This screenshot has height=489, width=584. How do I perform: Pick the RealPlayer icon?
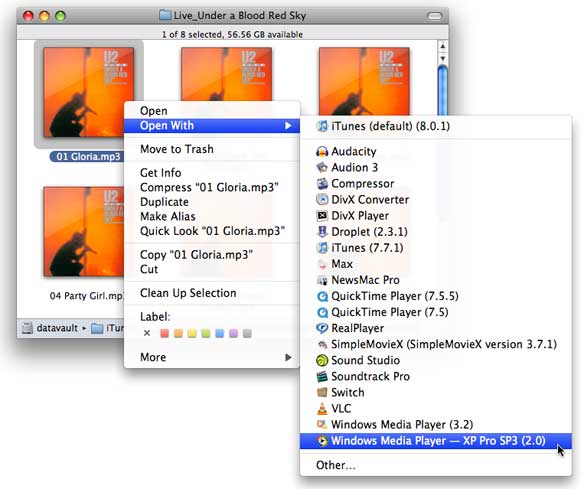(x=322, y=328)
